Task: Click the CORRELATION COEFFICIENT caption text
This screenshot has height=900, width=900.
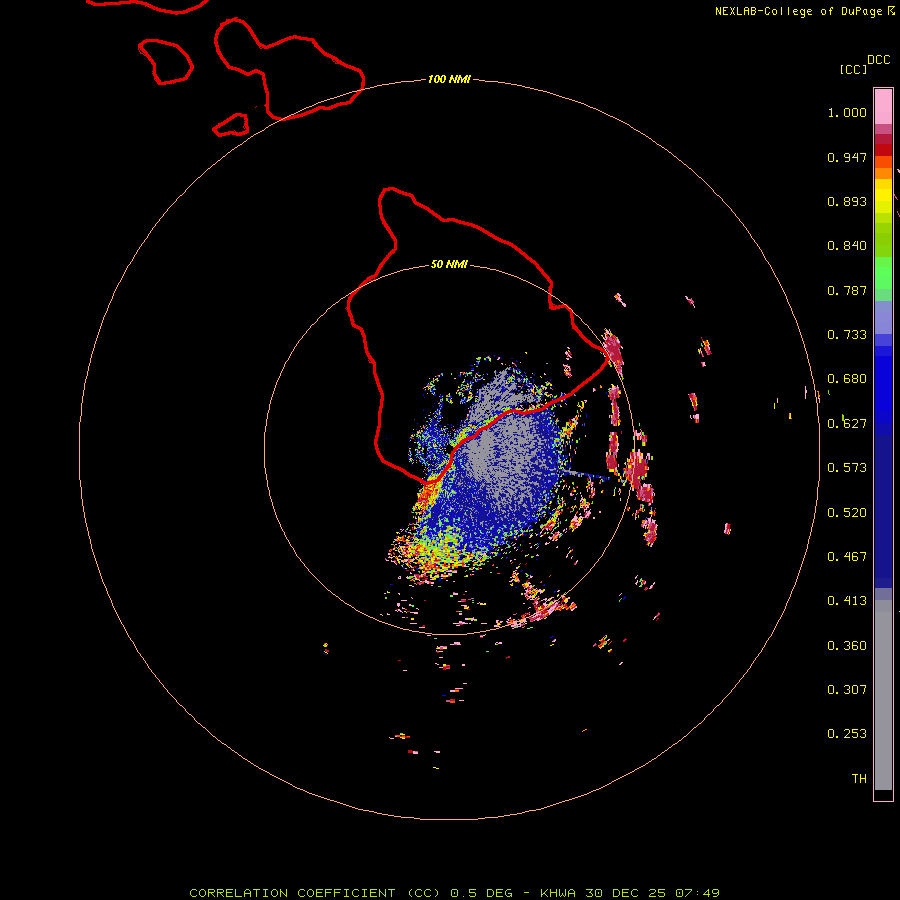Action: (x=292, y=893)
